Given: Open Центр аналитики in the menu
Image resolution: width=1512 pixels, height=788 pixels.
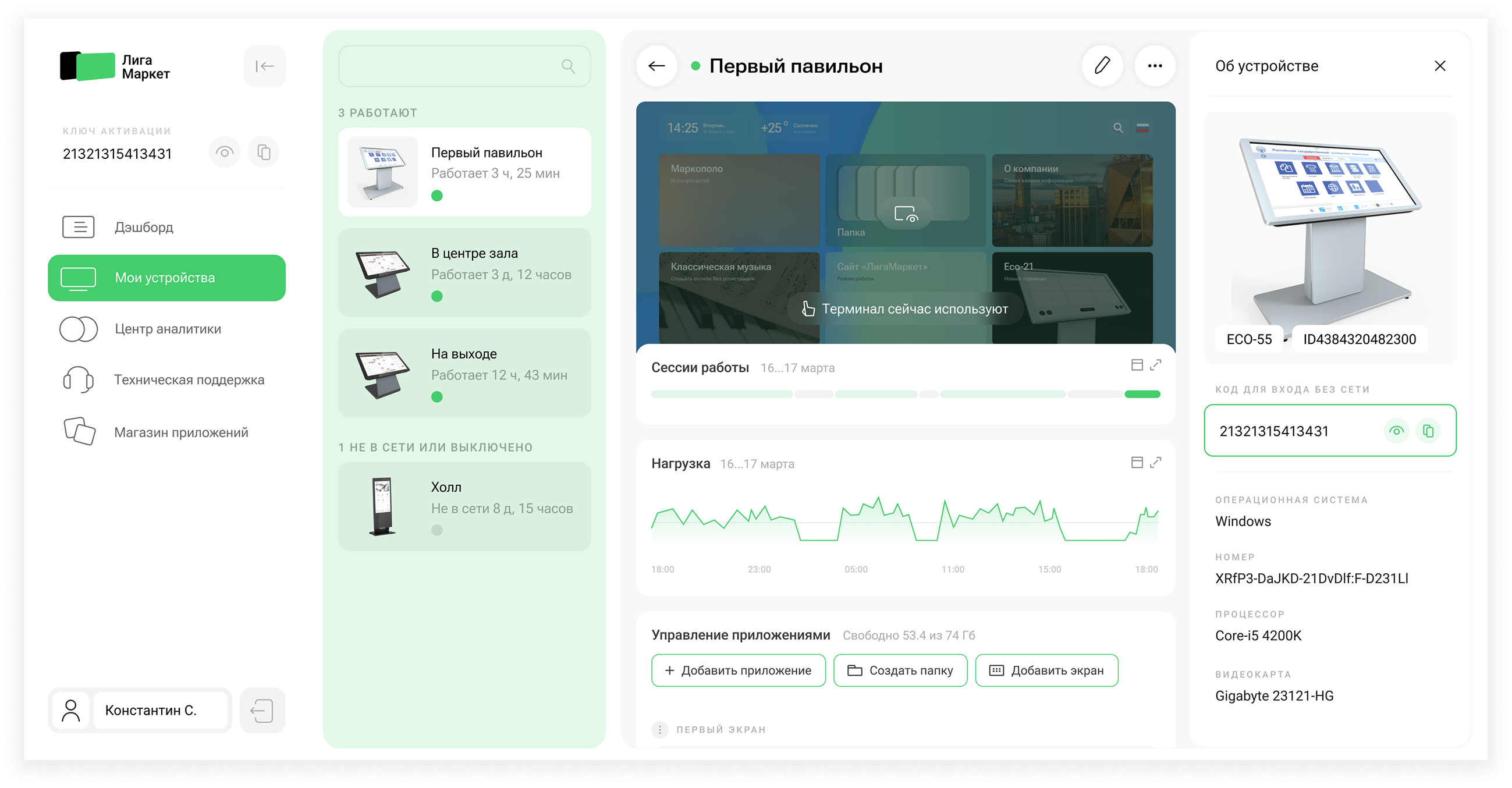Looking at the screenshot, I should click(167, 329).
